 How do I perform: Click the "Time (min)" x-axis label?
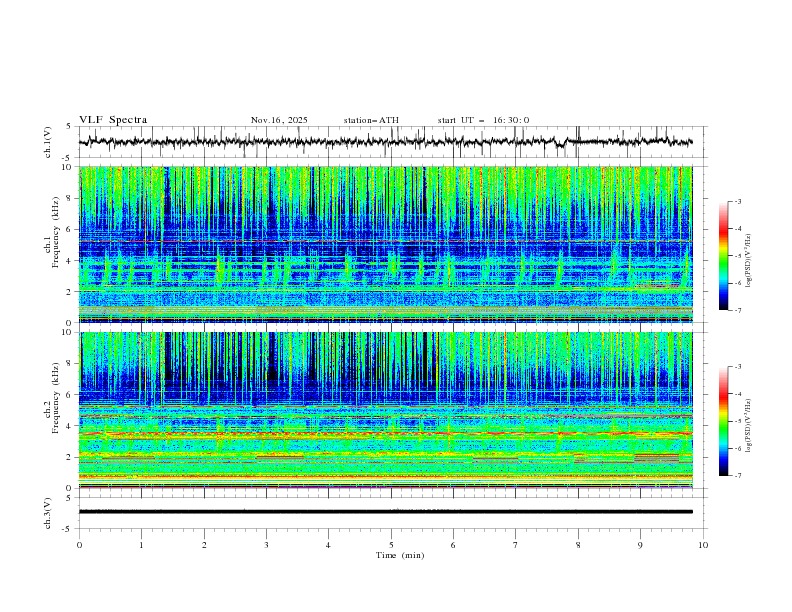point(400,555)
